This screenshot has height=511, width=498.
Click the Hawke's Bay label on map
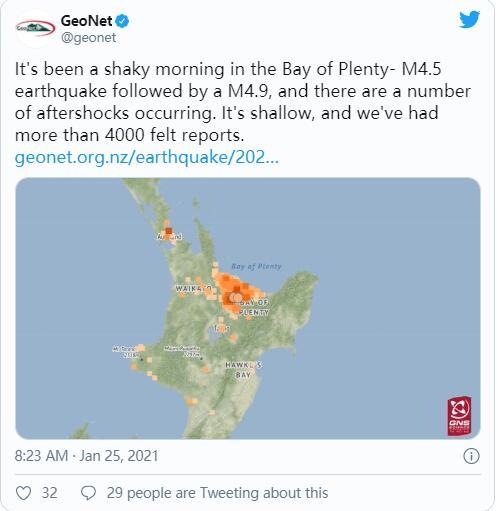pyautogui.click(x=243, y=370)
